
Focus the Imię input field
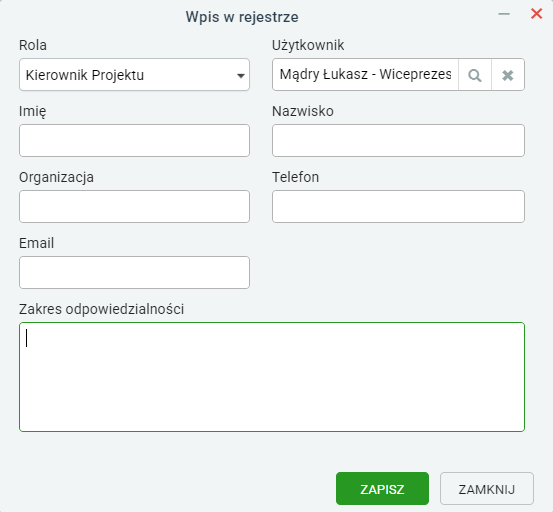pyautogui.click(x=134, y=140)
